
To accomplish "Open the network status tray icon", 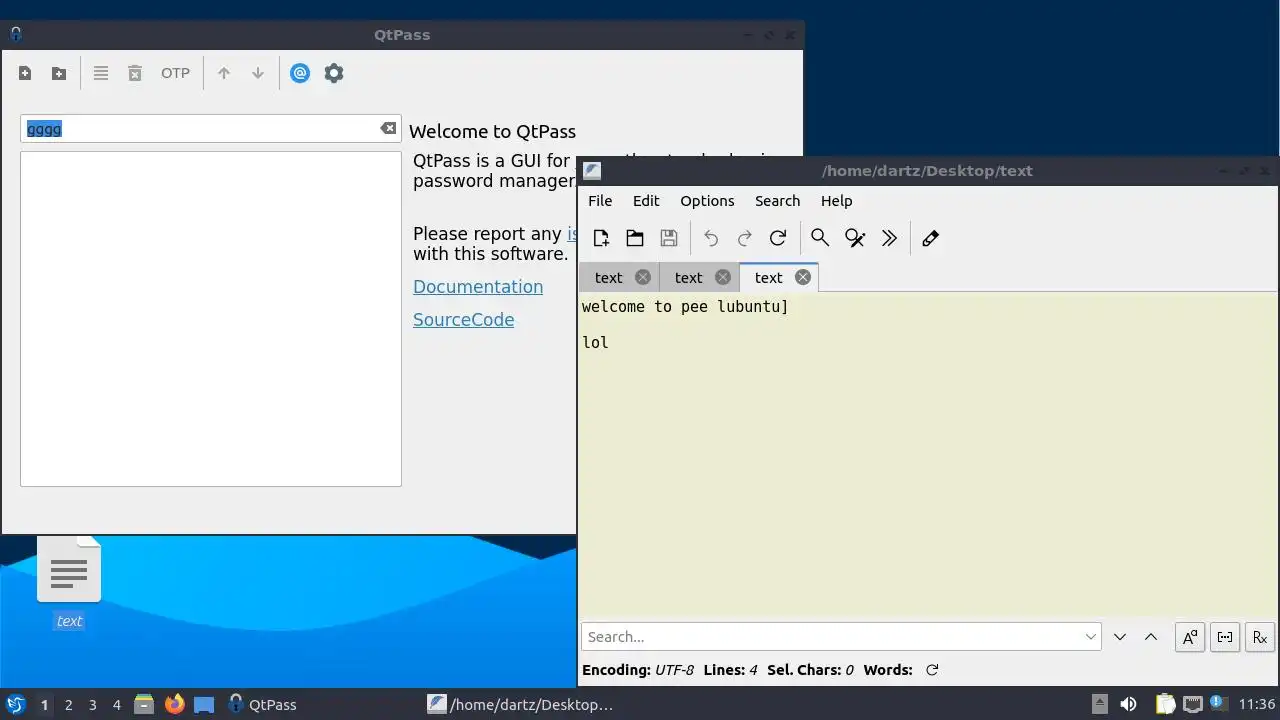I will (x=1192, y=704).
